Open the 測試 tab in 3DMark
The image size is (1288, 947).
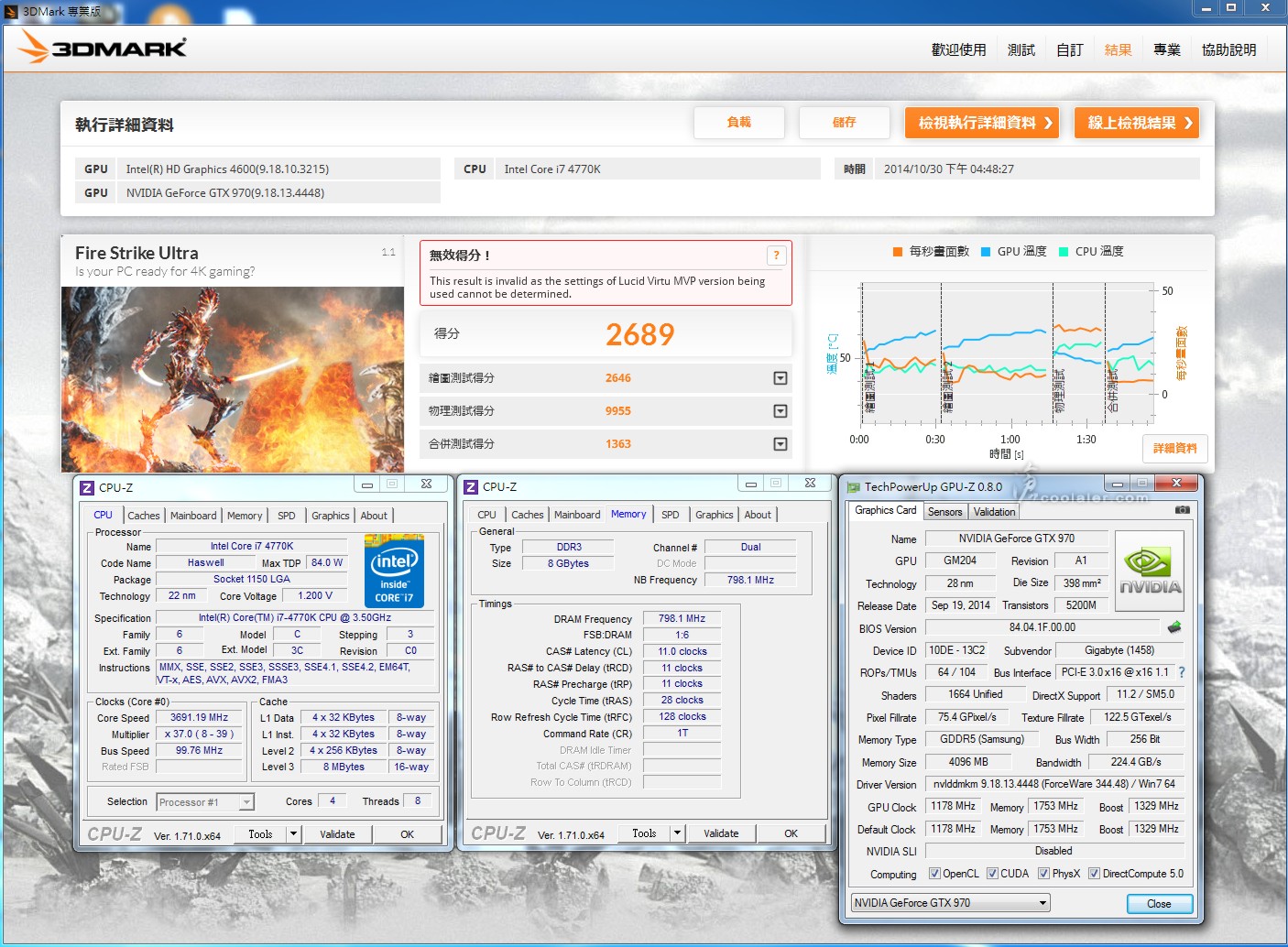[1021, 49]
